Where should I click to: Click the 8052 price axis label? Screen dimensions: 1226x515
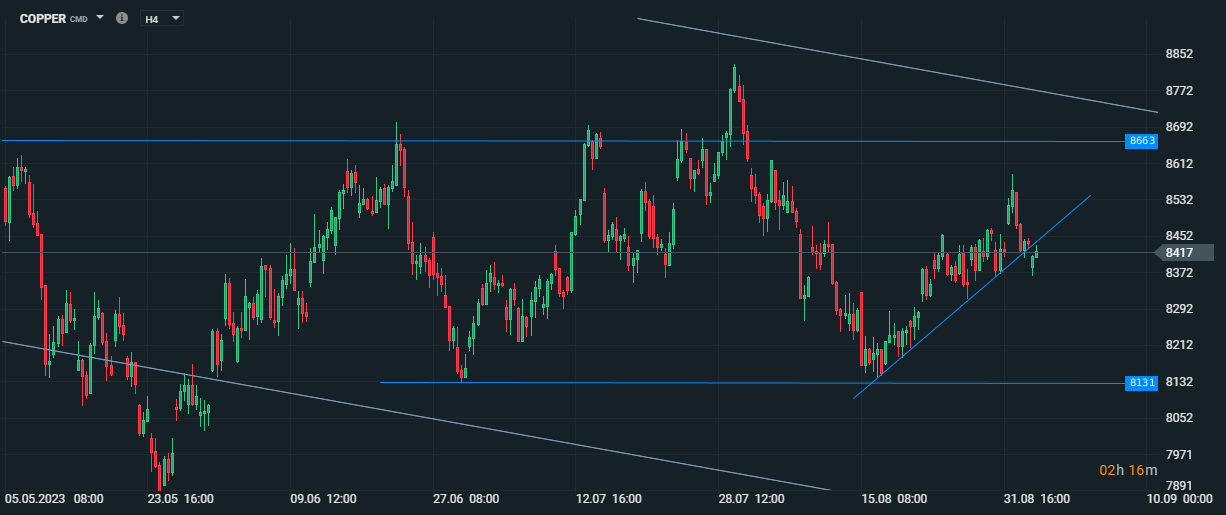point(1179,418)
